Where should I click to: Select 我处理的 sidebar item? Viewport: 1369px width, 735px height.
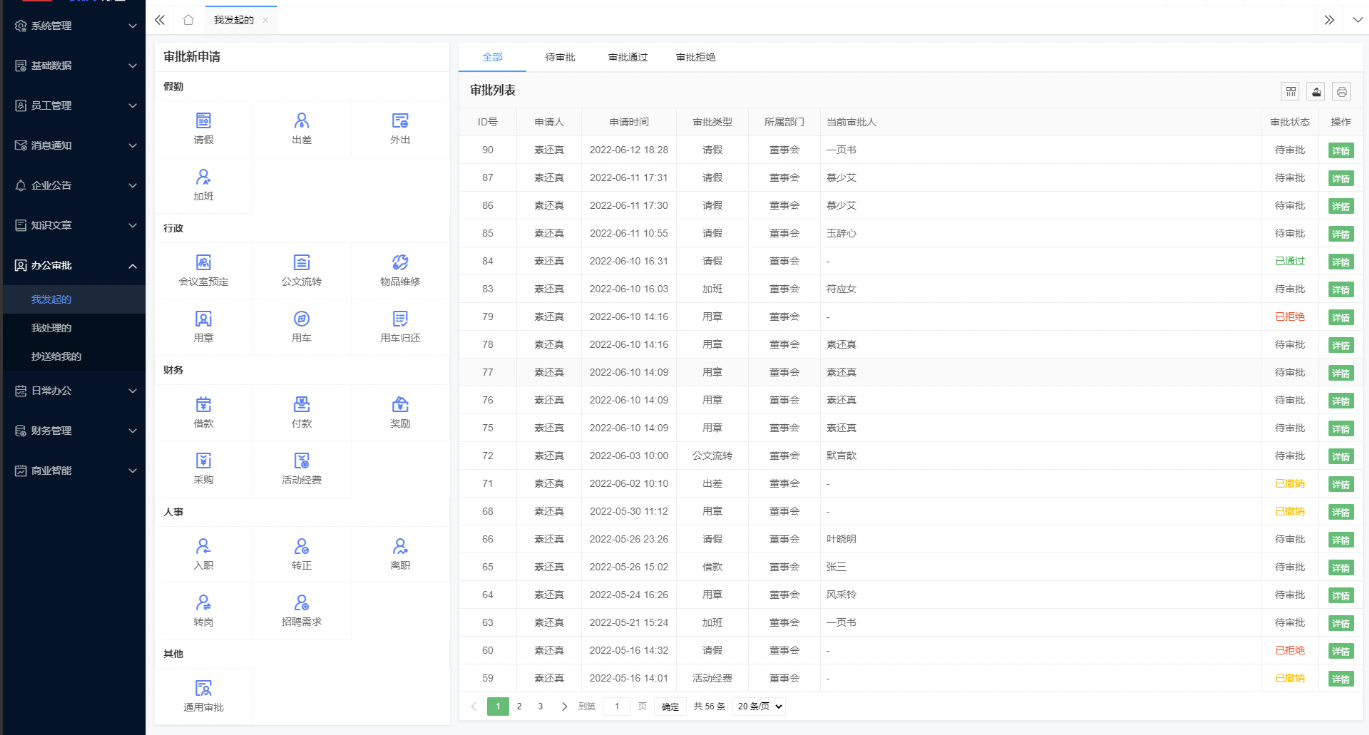(x=72, y=328)
